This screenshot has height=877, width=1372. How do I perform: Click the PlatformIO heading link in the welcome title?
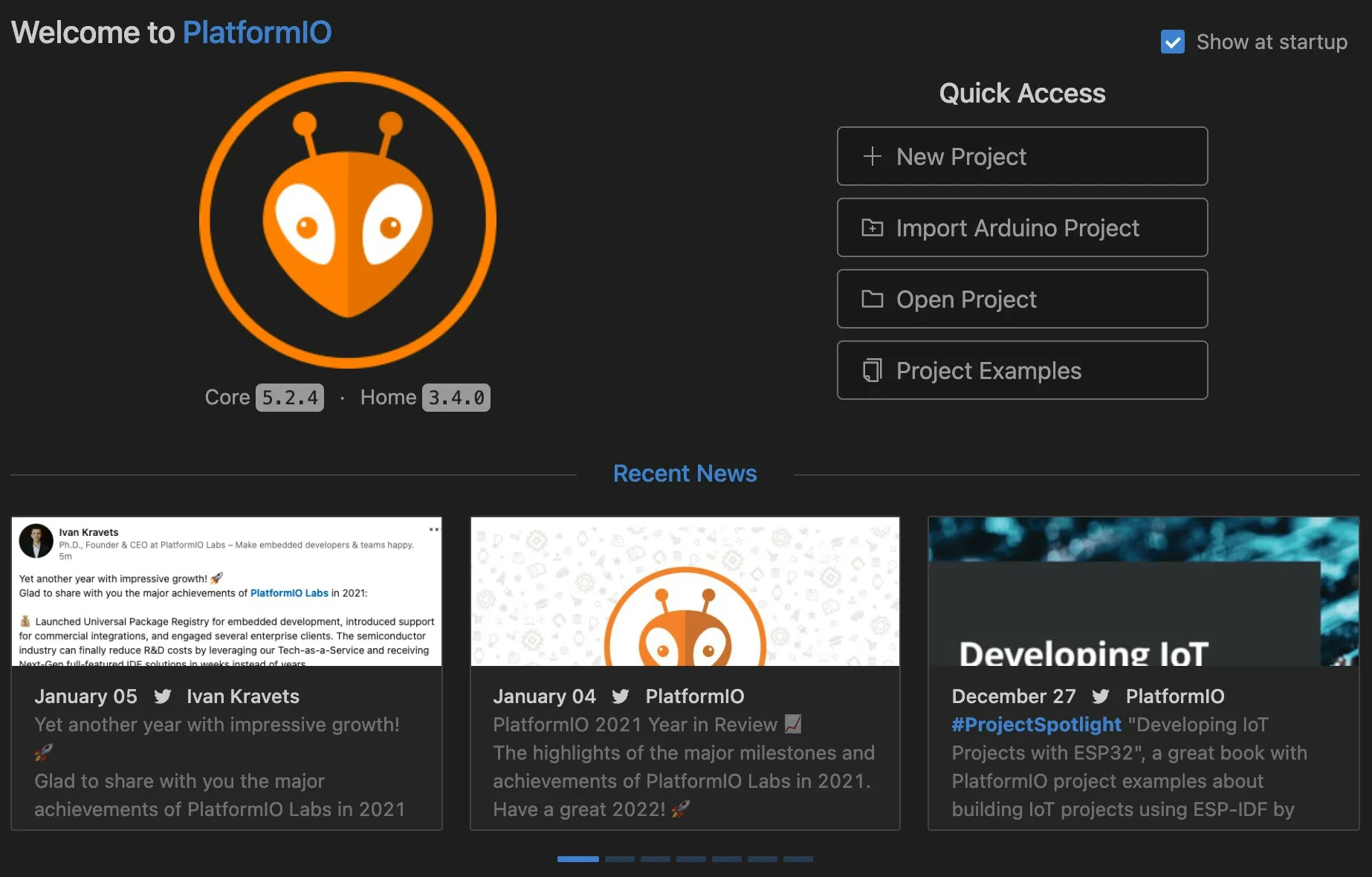coord(256,32)
